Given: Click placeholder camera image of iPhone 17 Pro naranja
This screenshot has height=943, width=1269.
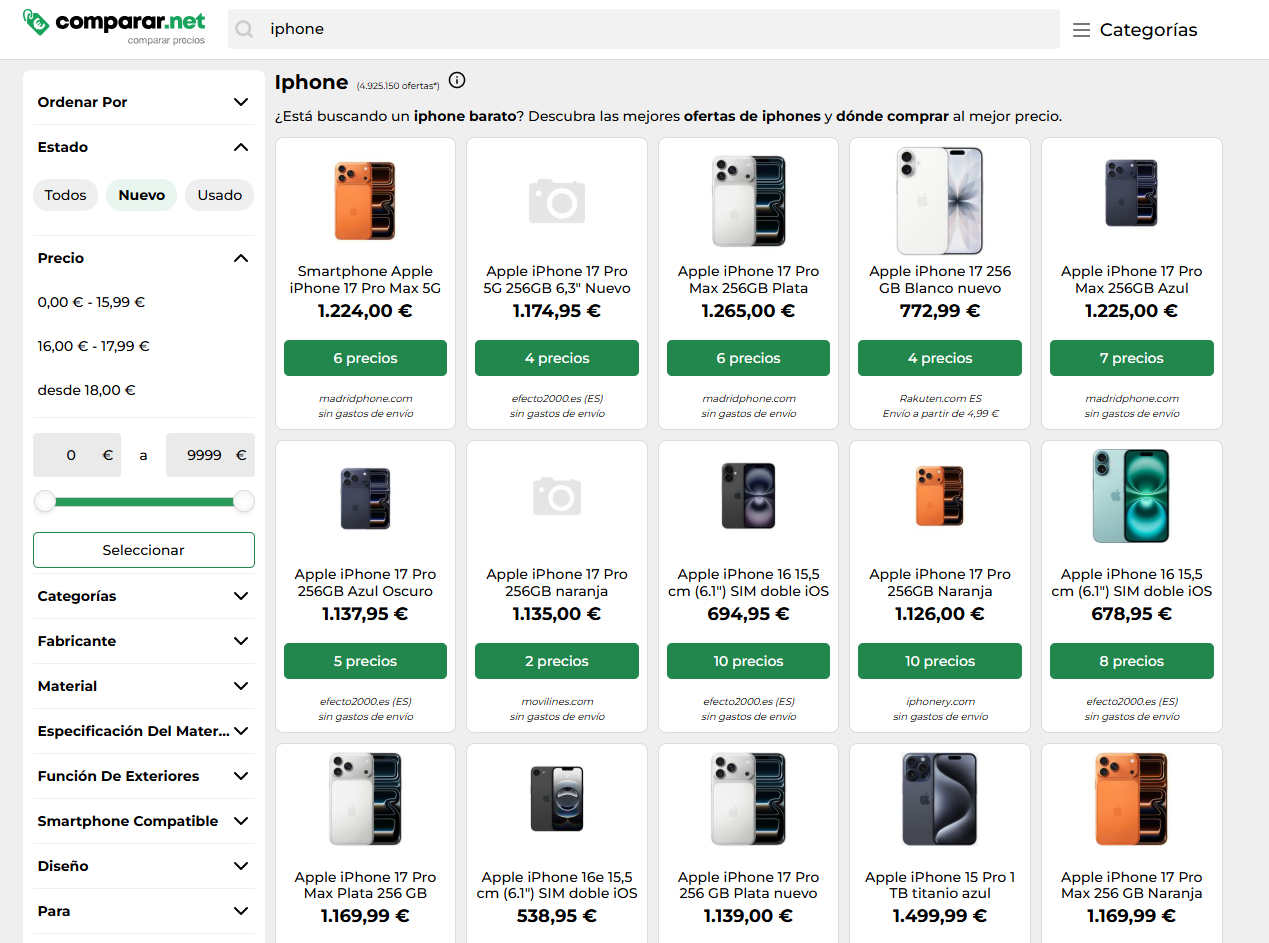Looking at the screenshot, I should click(557, 495).
